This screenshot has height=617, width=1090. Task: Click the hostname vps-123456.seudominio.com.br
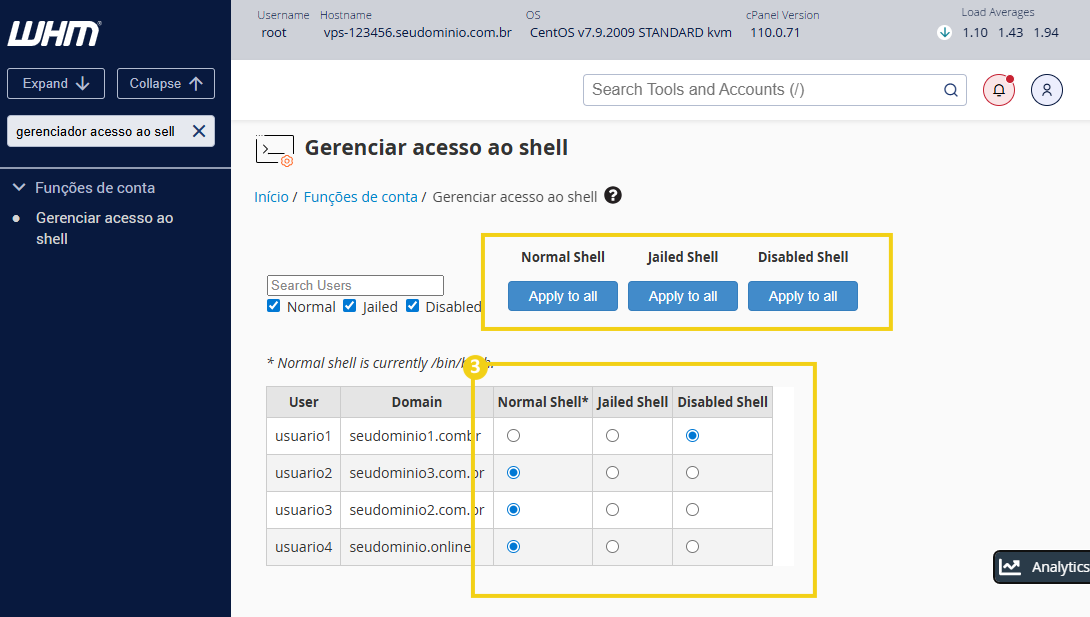[417, 33]
